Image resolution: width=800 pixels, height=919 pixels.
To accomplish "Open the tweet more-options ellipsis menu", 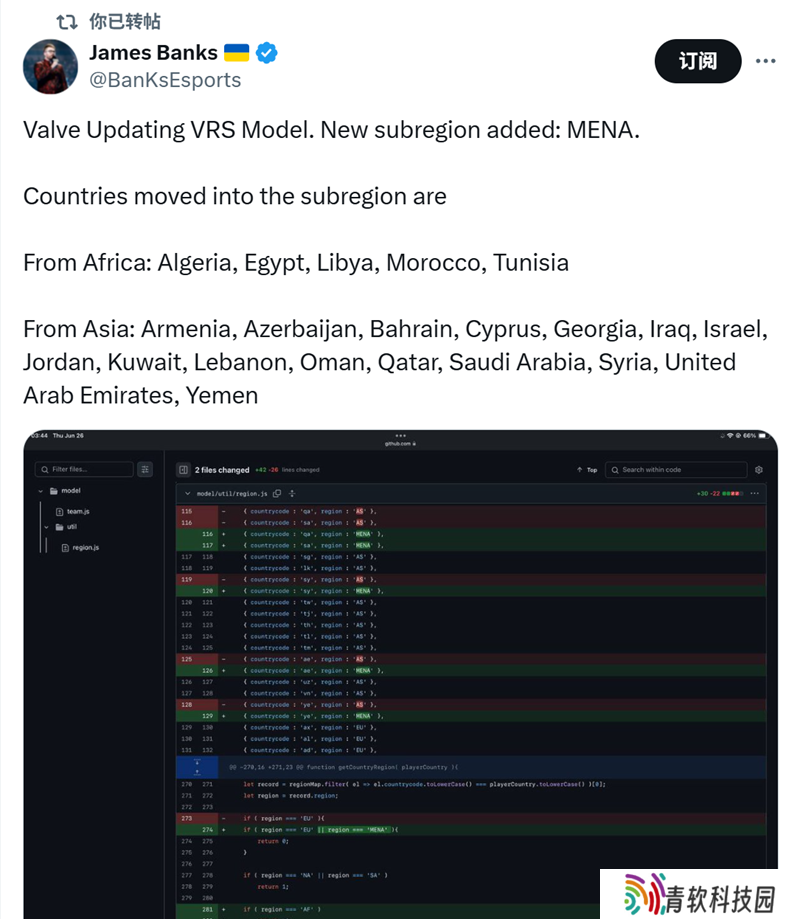I will pos(765,61).
